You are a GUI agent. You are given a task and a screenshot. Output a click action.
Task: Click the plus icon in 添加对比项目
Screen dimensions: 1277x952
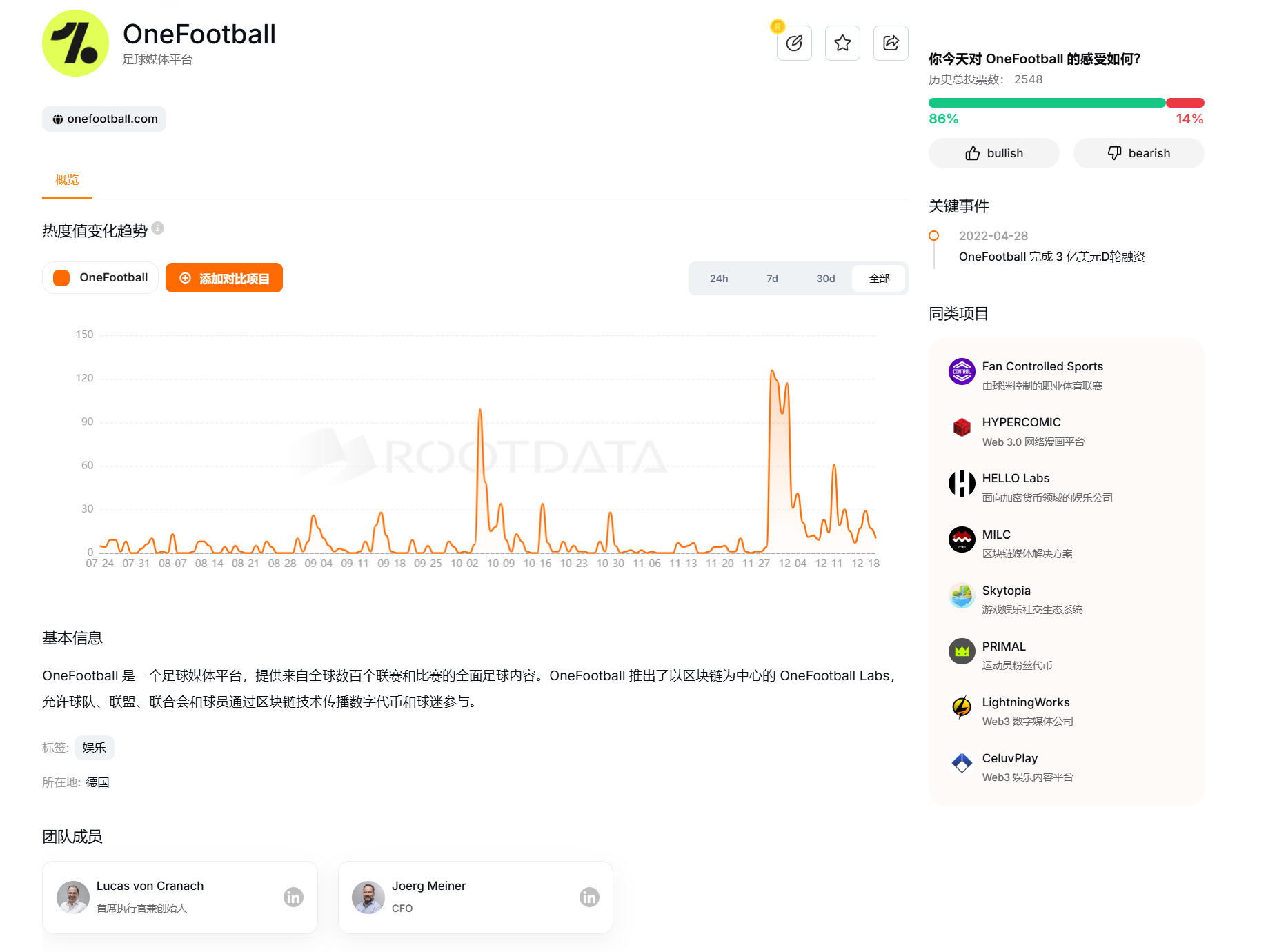[185, 278]
